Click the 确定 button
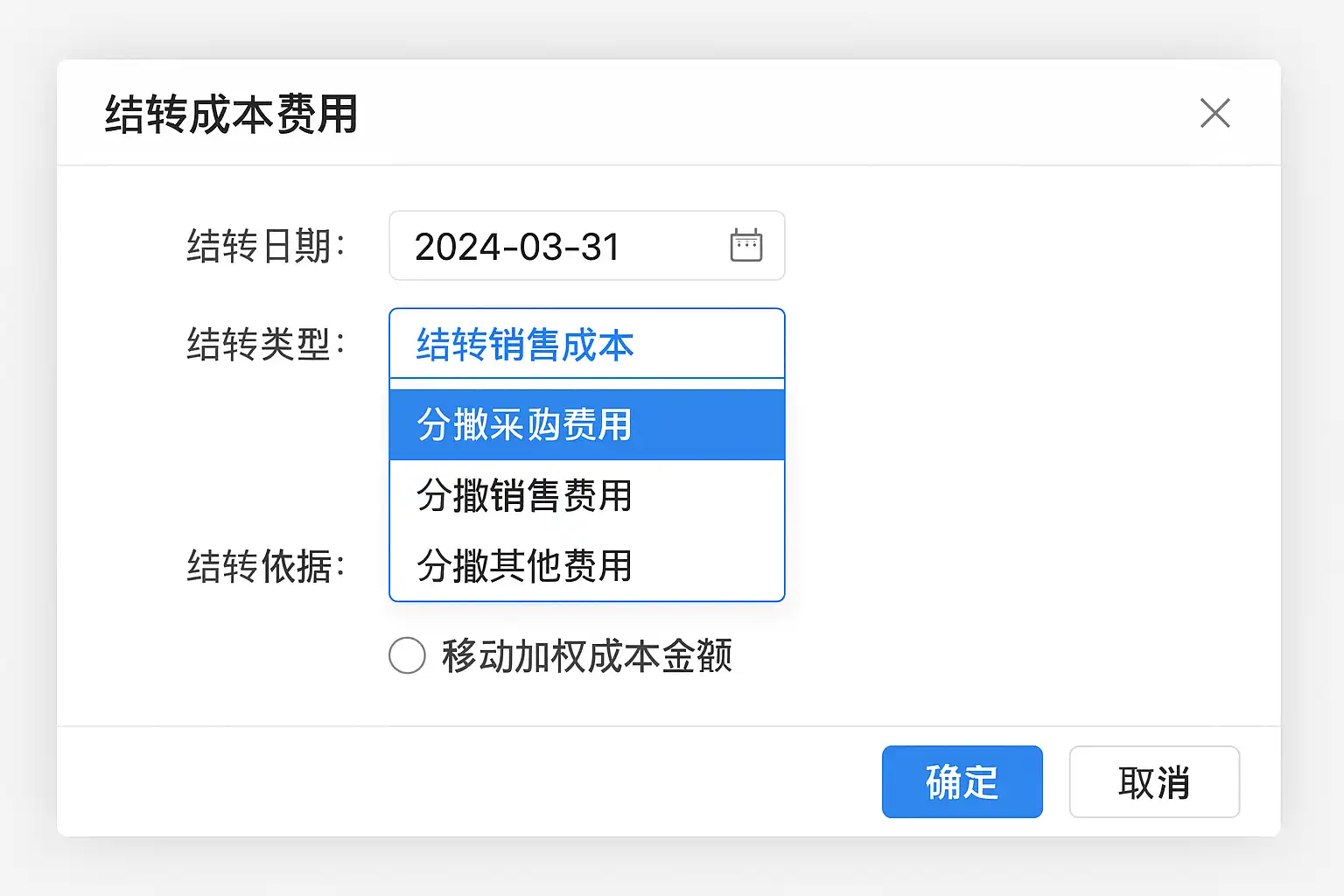Screen dimensions: 1344x896 click(962, 782)
